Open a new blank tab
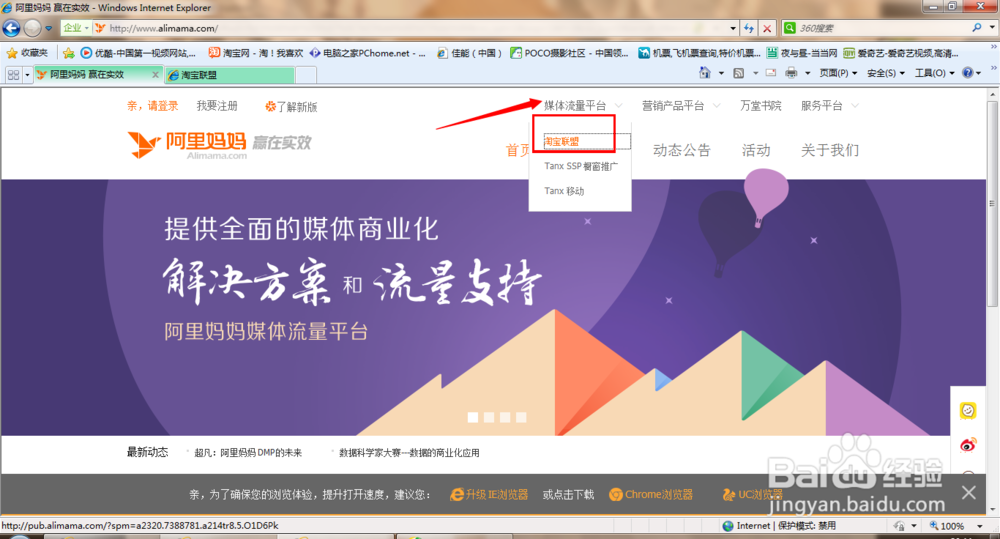This screenshot has width=1000, height=539. (306, 75)
